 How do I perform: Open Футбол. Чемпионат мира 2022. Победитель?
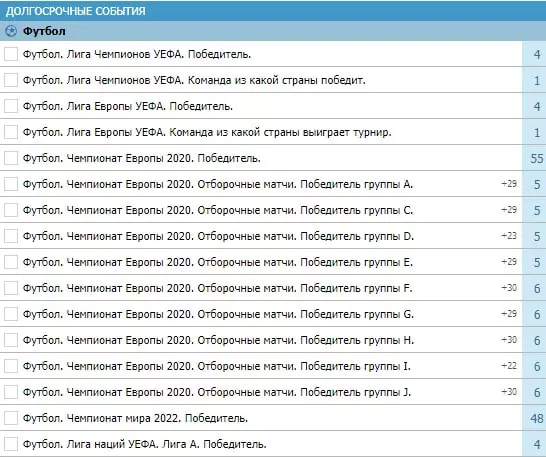coord(135,418)
